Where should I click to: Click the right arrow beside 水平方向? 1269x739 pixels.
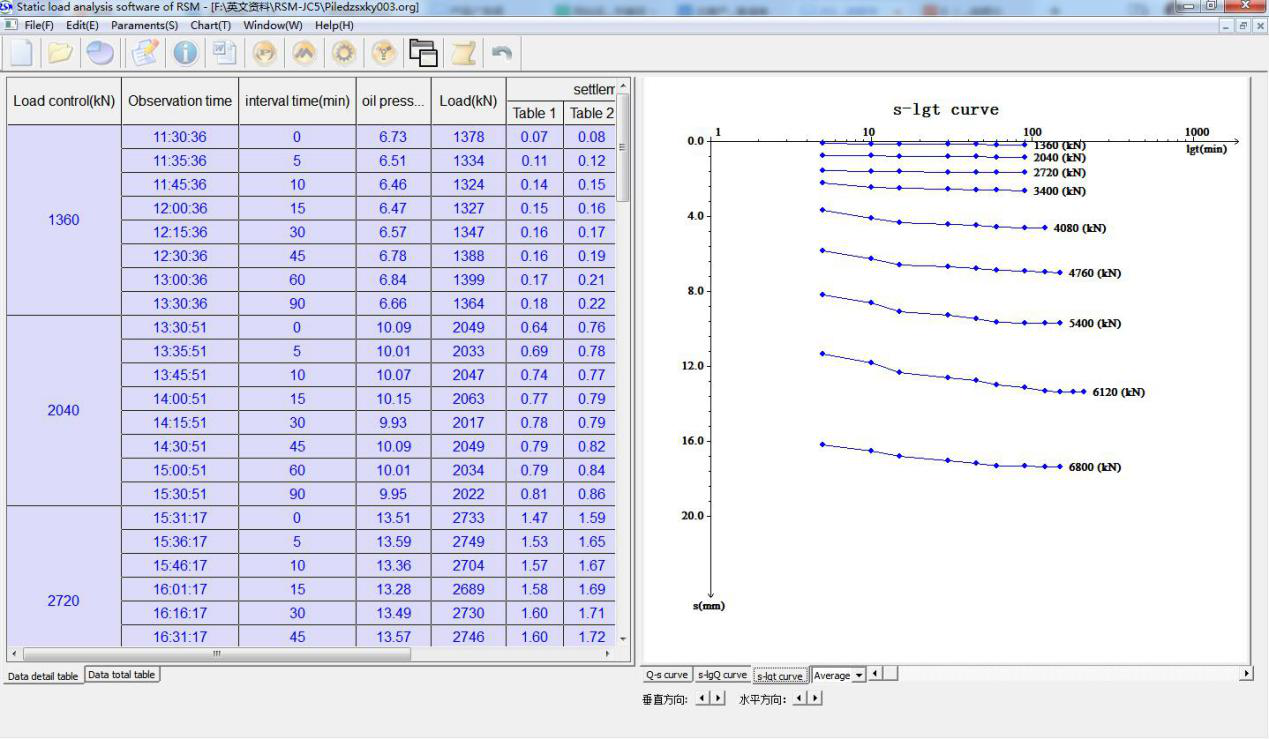click(x=817, y=698)
